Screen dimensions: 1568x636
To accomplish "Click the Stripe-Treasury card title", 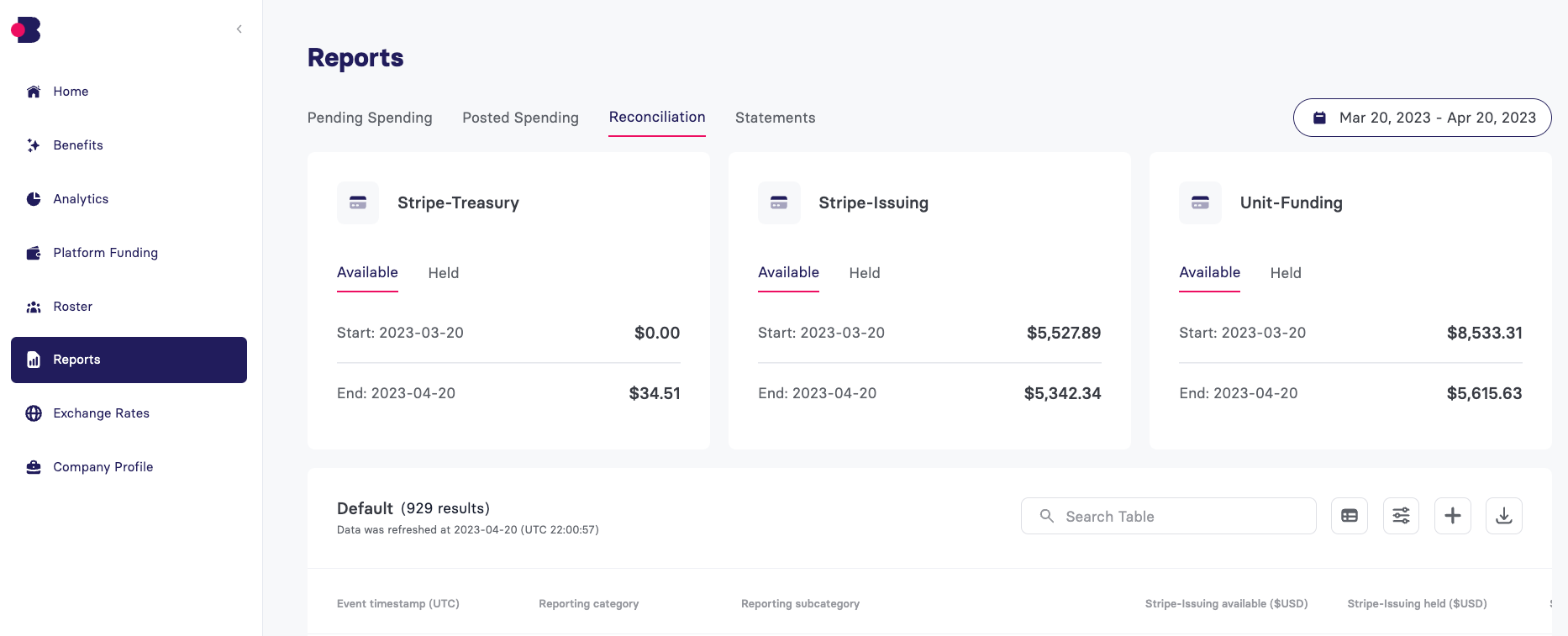I will pyautogui.click(x=458, y=202).
